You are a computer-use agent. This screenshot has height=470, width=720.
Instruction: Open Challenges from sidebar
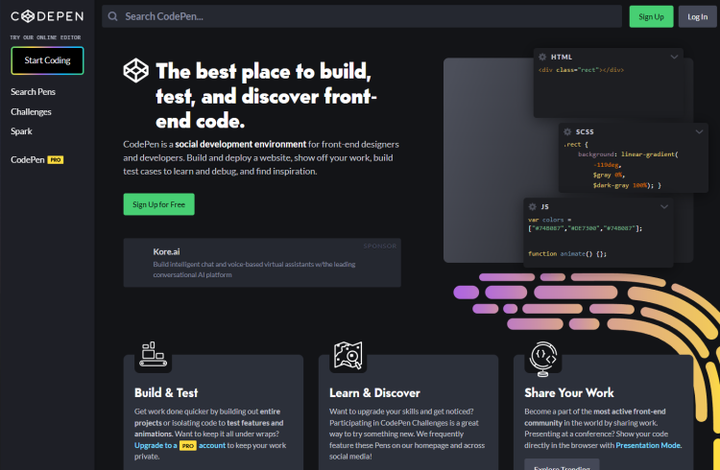coord(31,112)
